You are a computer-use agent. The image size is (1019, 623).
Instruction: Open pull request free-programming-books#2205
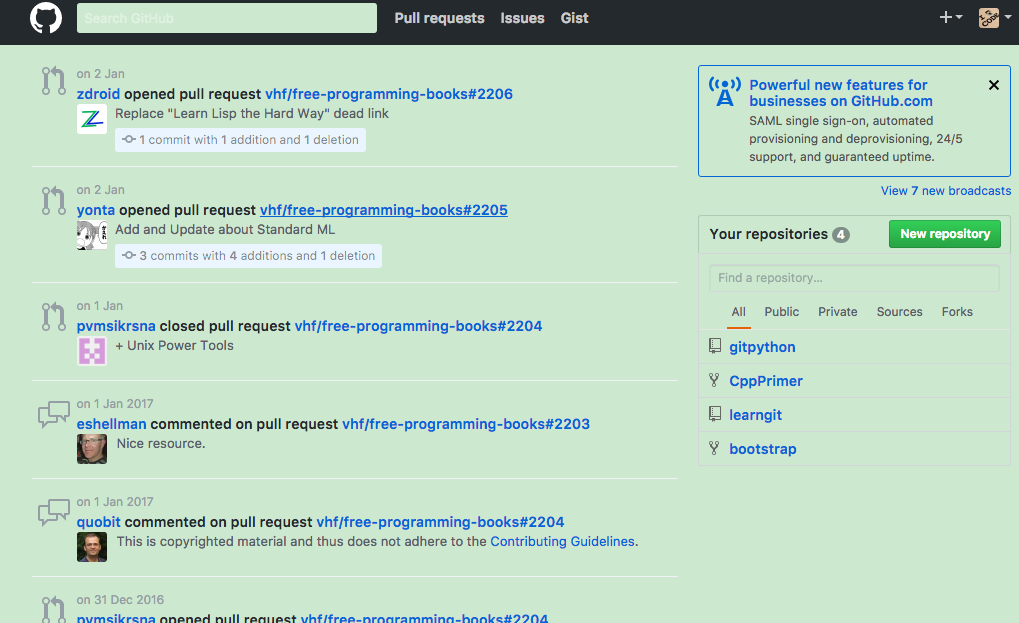click(383, 210)
